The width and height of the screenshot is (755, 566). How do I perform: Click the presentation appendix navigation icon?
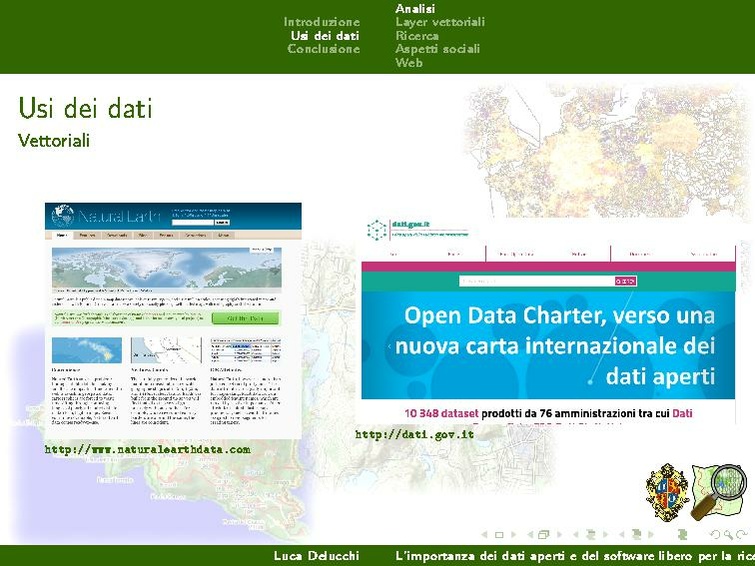click(682, 534)
